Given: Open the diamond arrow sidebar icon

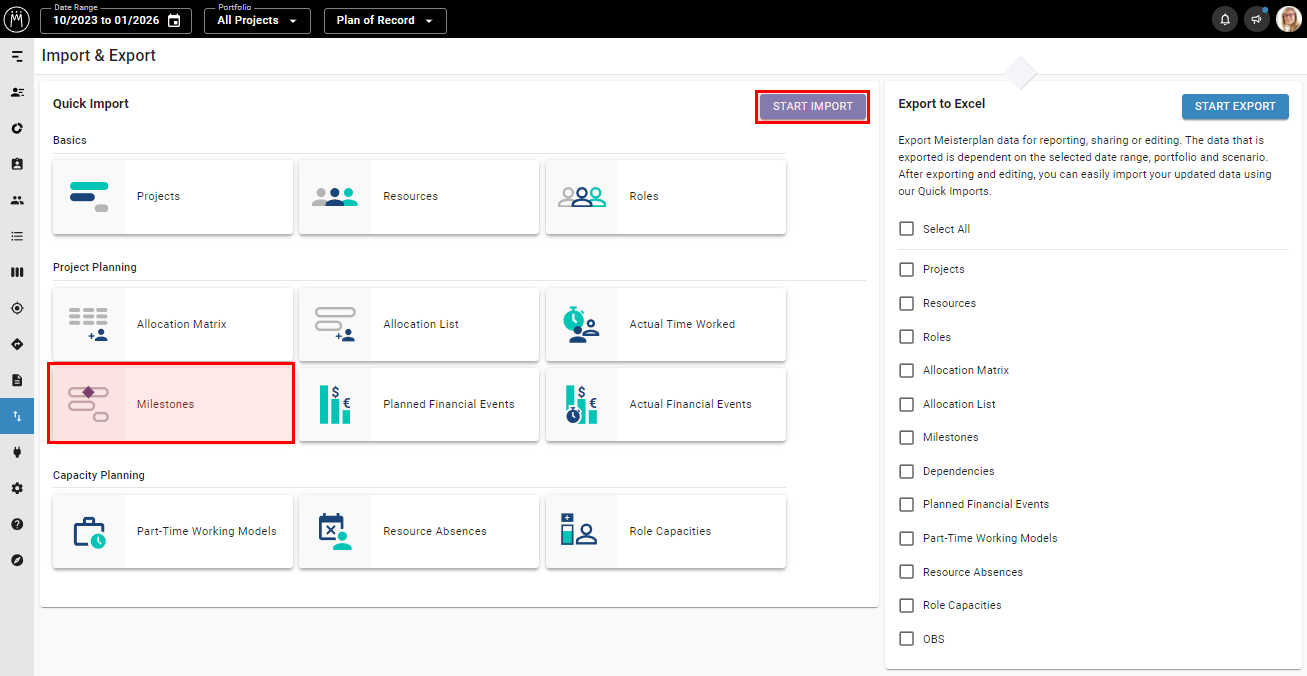Looking at the screenshot, I should (17, 344).
